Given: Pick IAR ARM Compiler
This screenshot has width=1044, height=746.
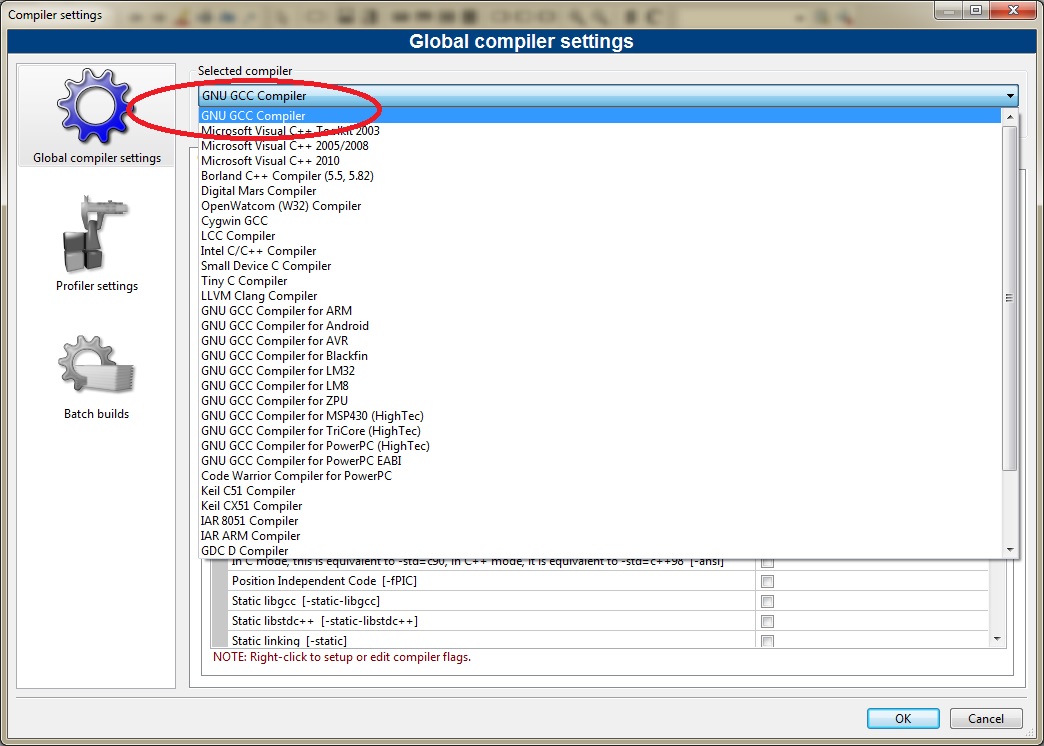Looking at the screenshot, I should (x=600, y=536).
